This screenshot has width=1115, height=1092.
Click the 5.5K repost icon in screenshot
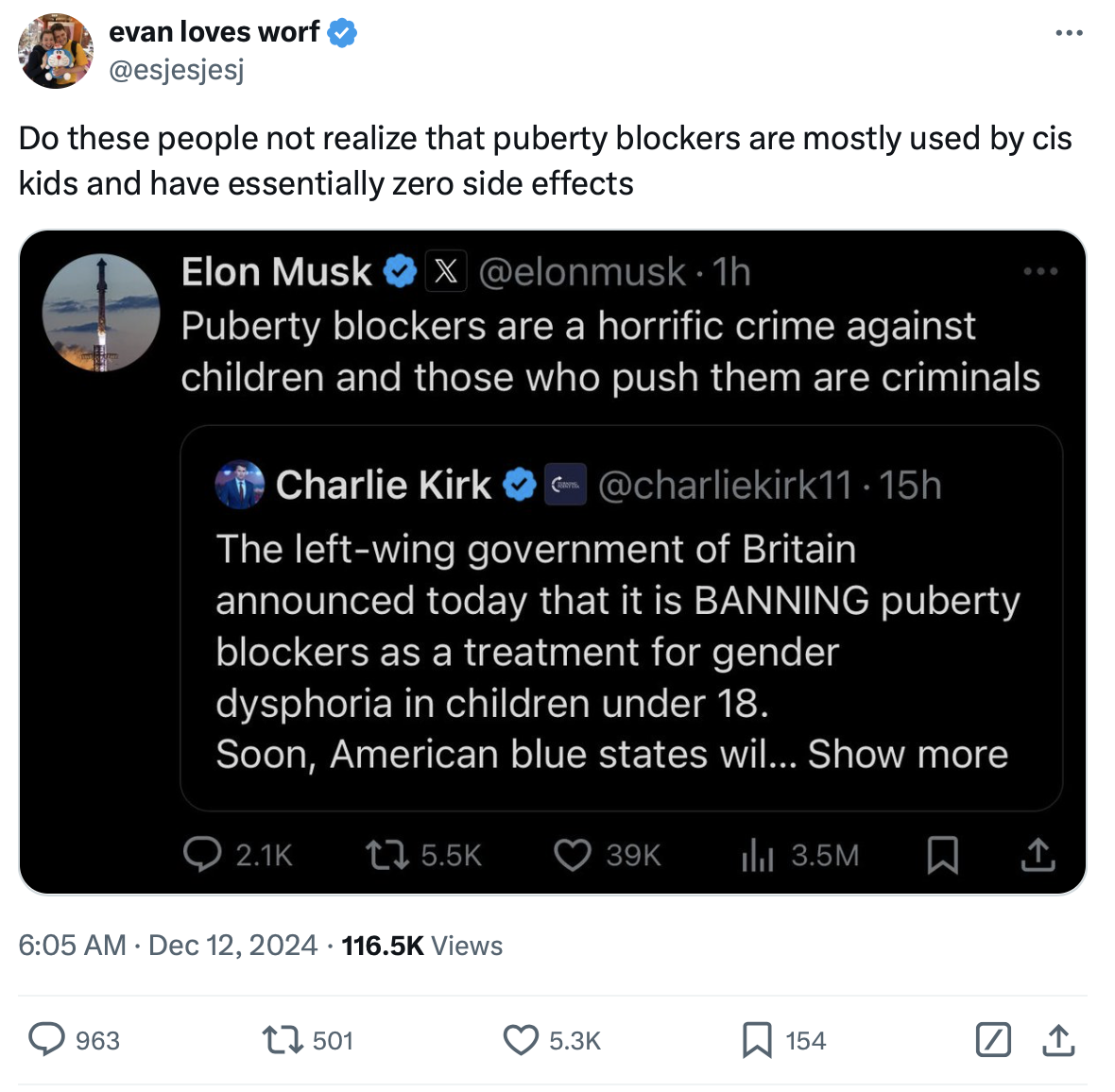point(386,855)
